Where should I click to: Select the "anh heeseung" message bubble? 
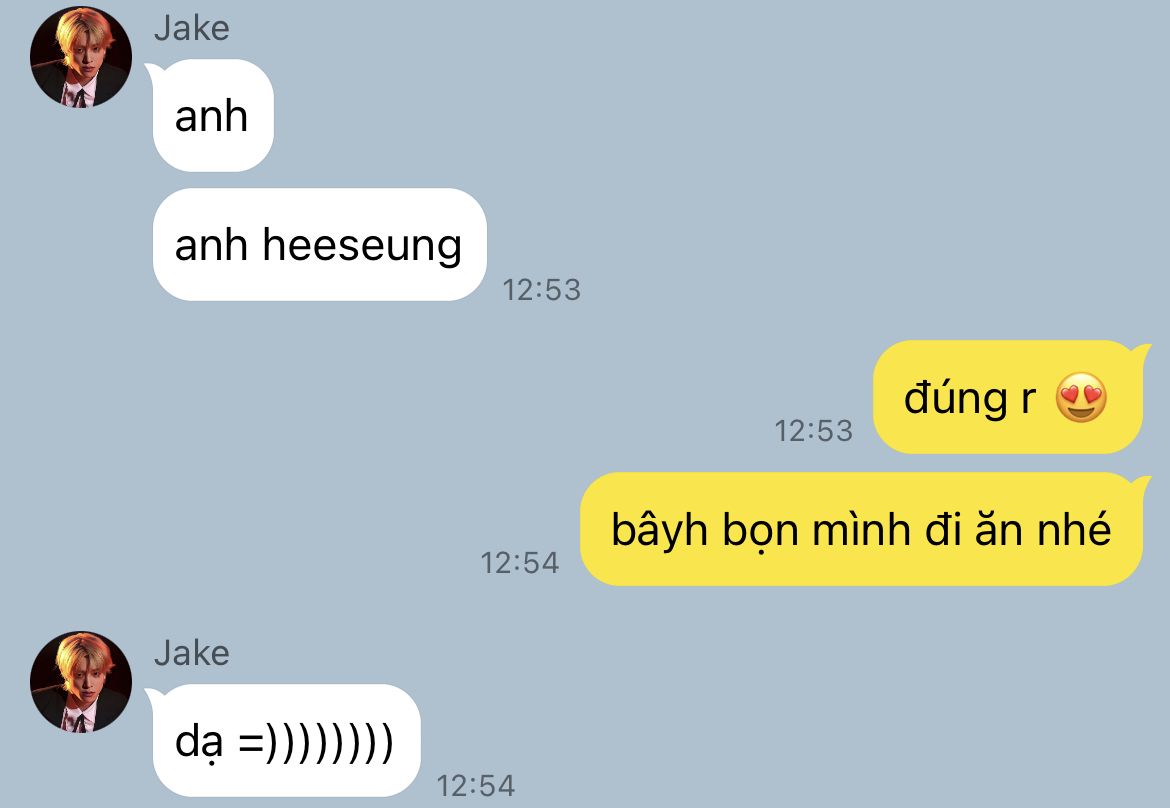click(319, 245)
